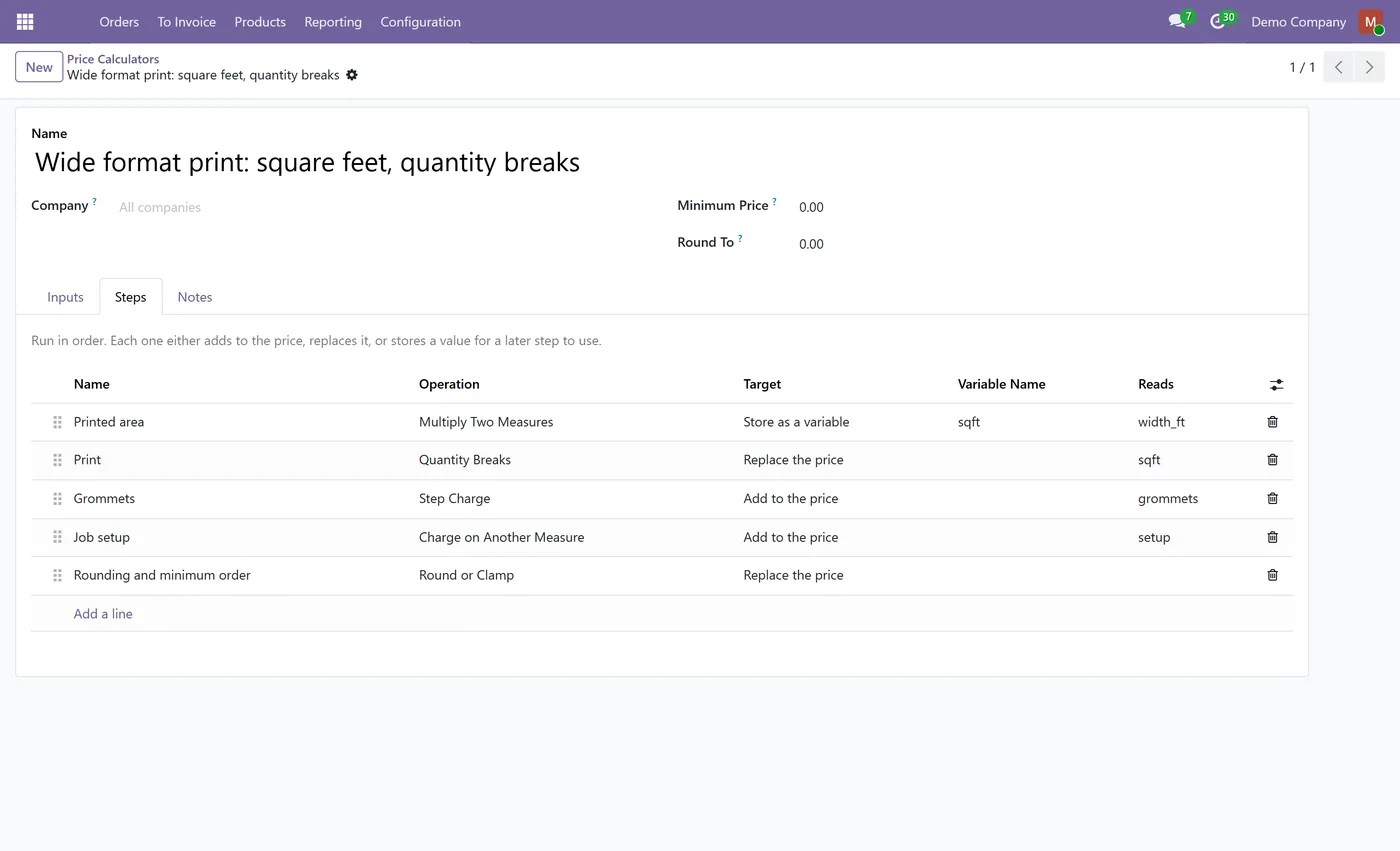Grab drag handle of Print row
The width and height of the screenshot is (1400, 851).
click(57, 460)
